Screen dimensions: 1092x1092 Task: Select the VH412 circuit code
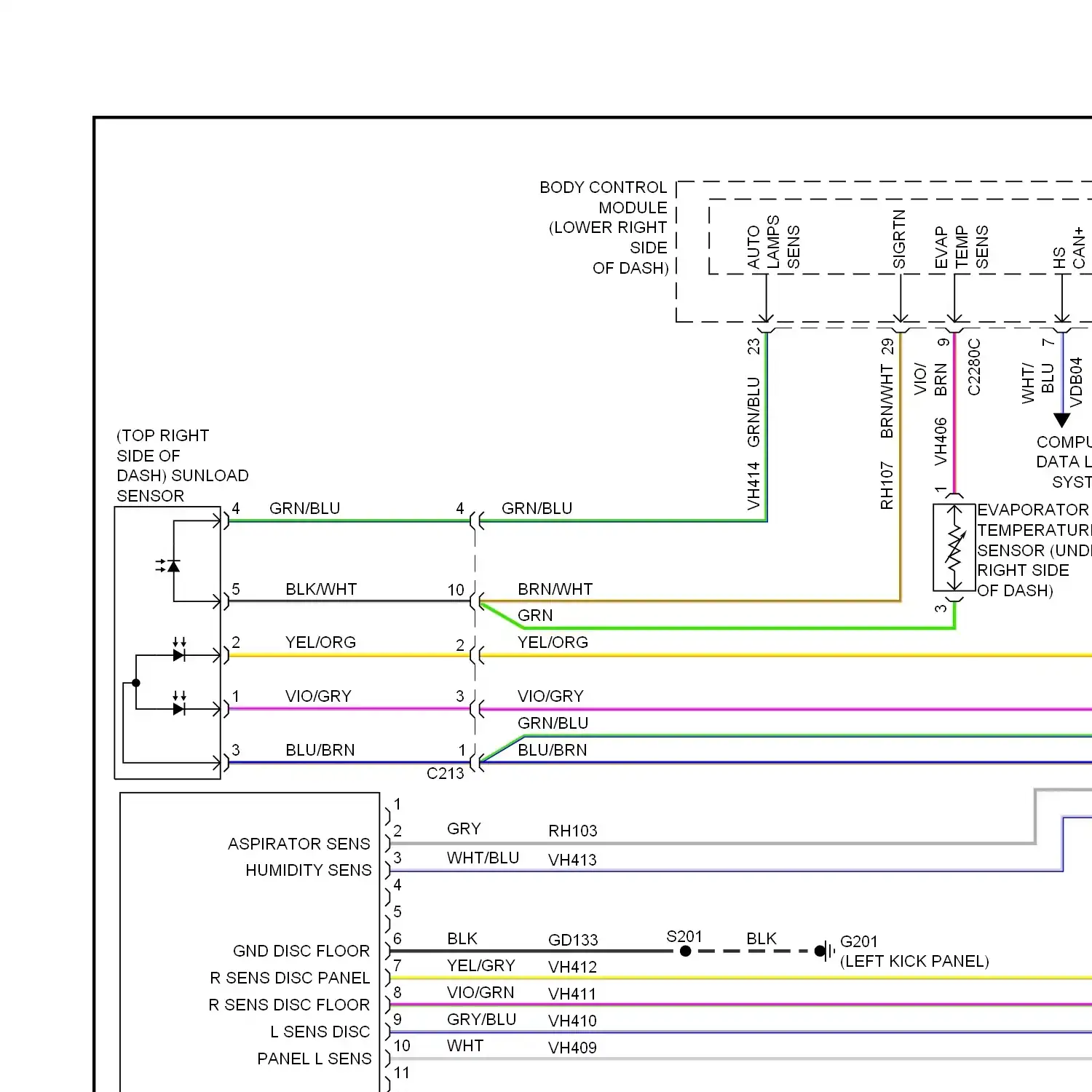(573, 967)
